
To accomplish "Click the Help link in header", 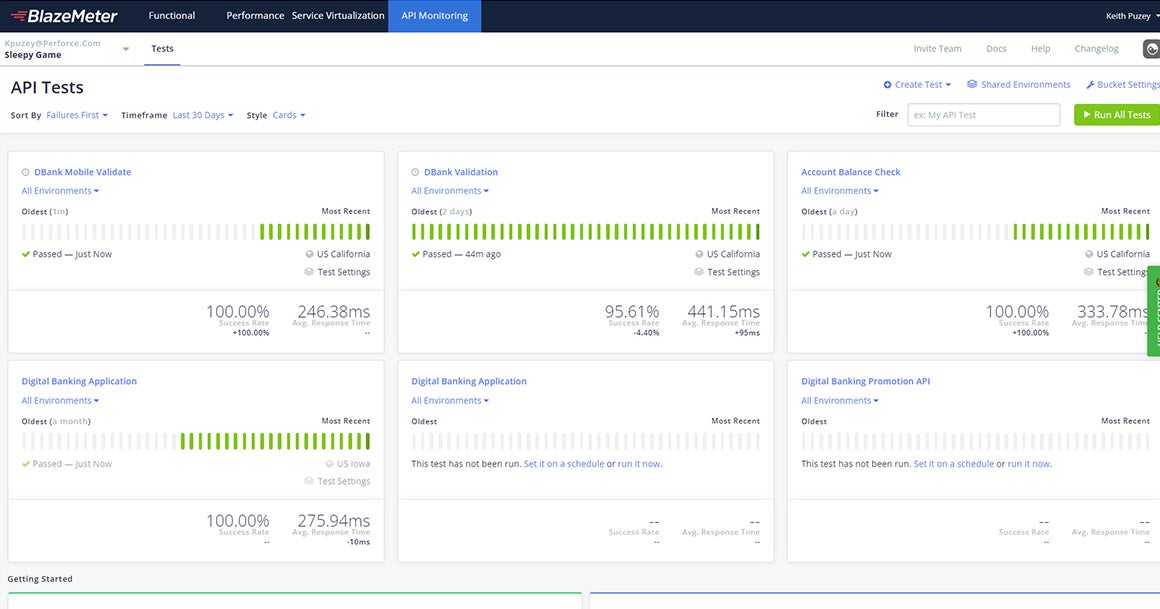I will [1040, 49].
